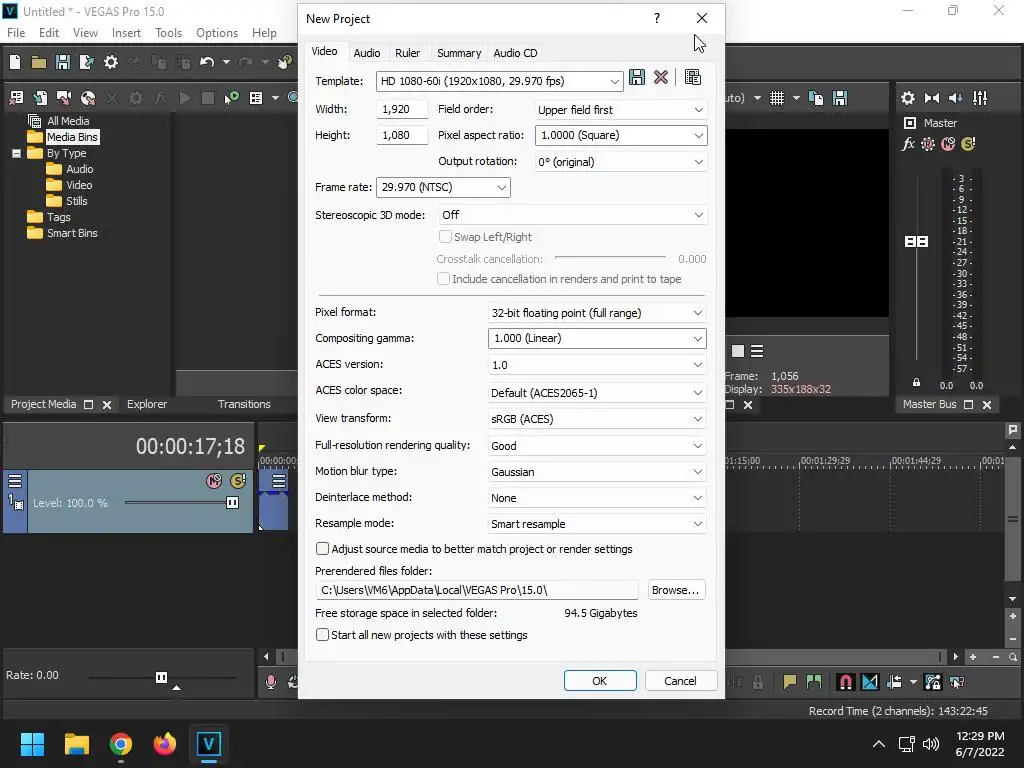
Task: Click the dialog help question mark button
Action: pos(657,18)
